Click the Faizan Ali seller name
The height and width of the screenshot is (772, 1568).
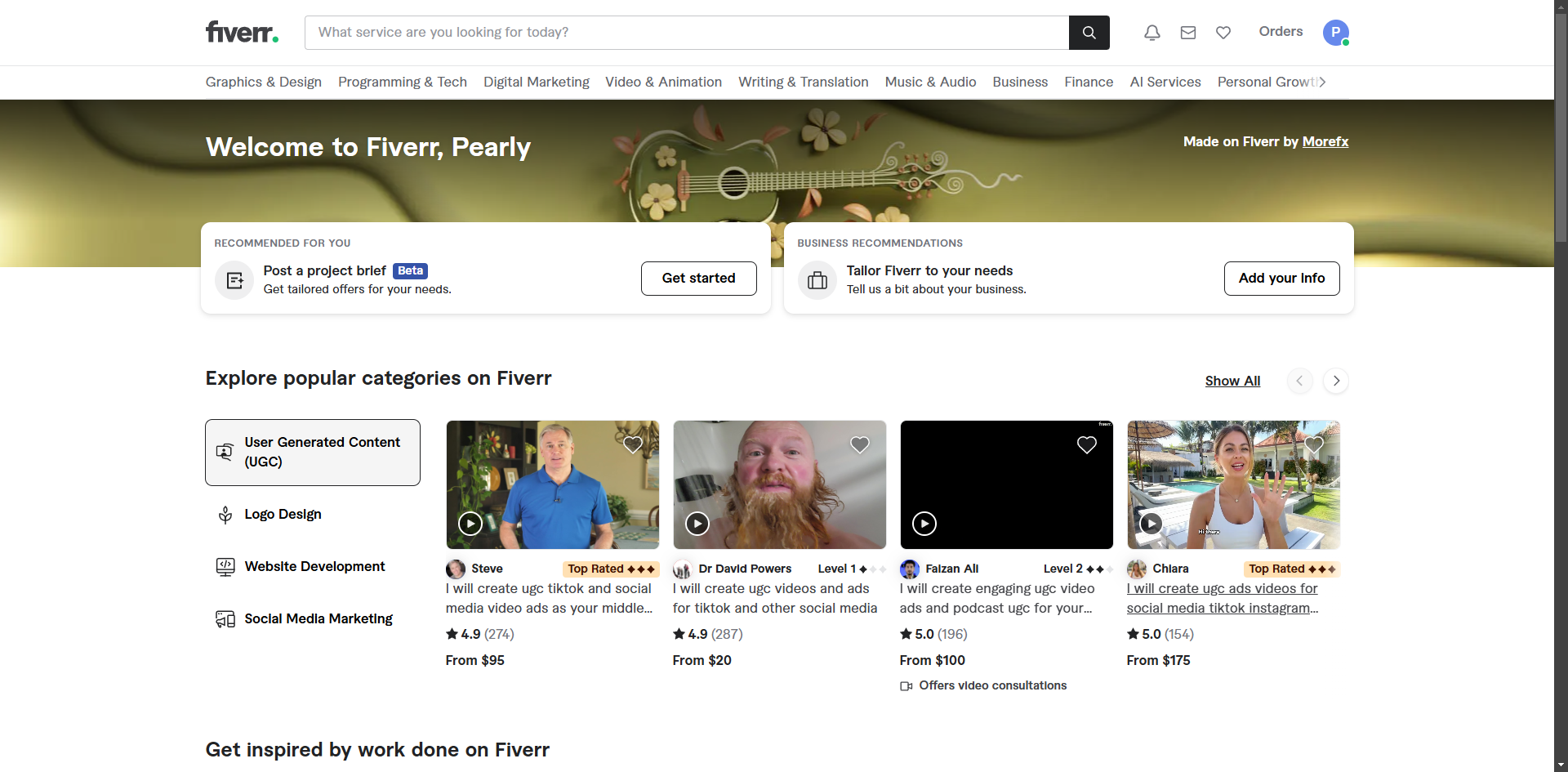pyautogui.click(x=952, y=569)
